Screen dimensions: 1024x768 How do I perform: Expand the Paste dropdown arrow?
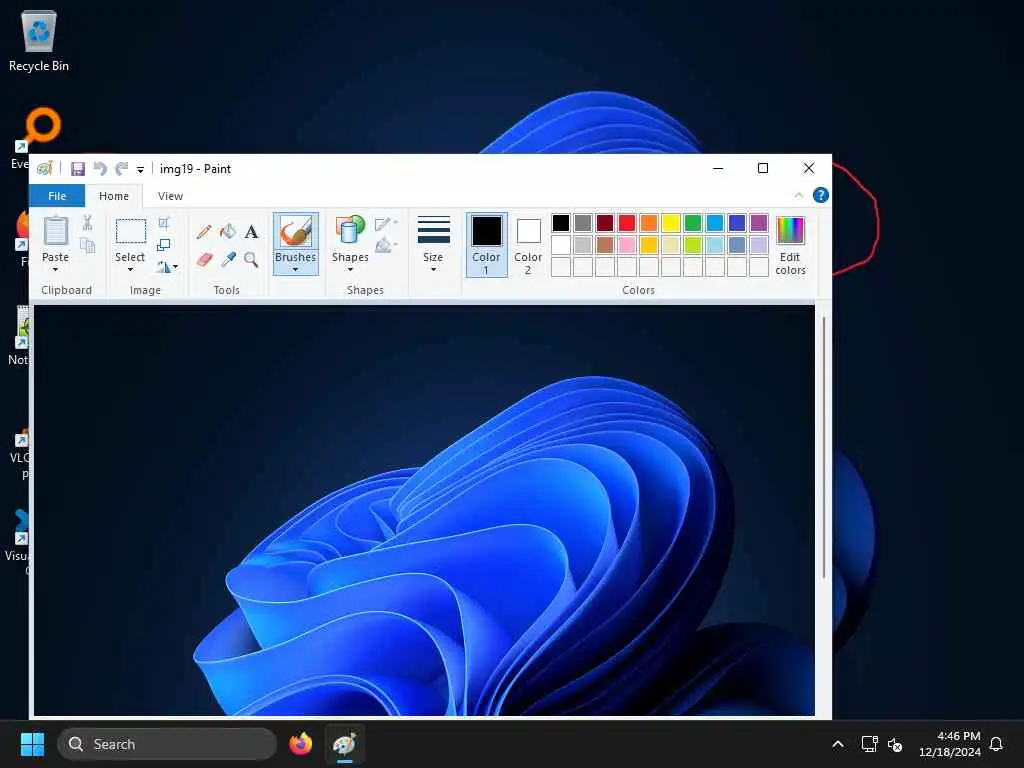coord(56,269)
